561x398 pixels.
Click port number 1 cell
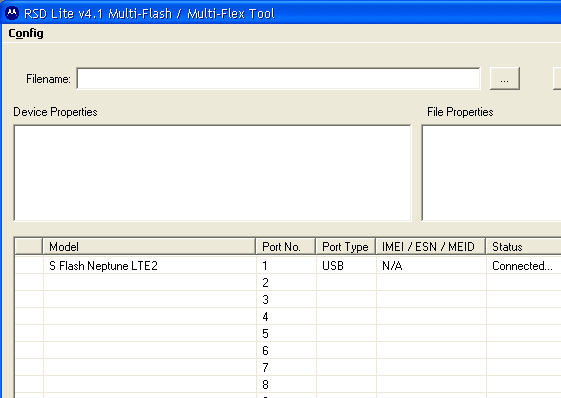pyautogui.click(x=286, y=266)
